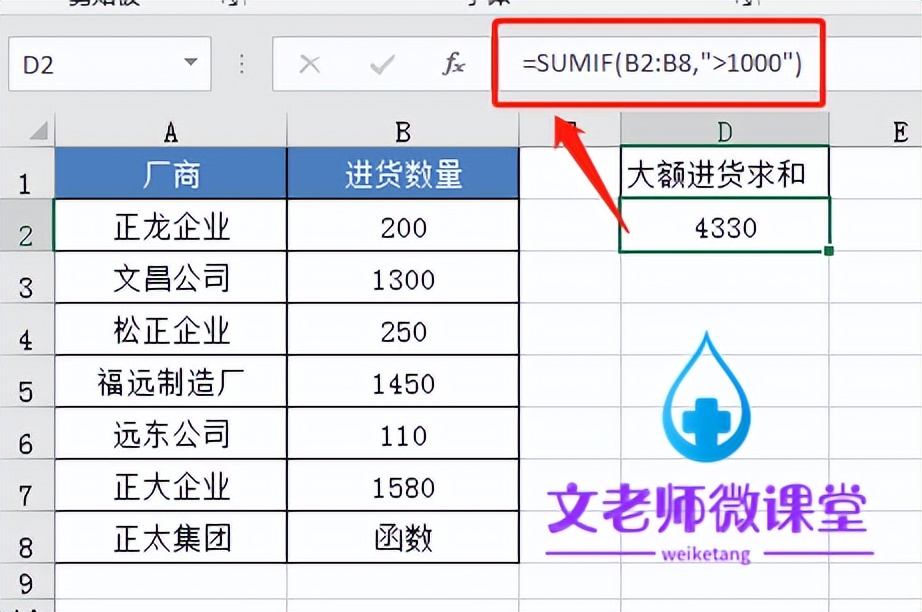Click the Insert Function fx icon

[455, 63]
